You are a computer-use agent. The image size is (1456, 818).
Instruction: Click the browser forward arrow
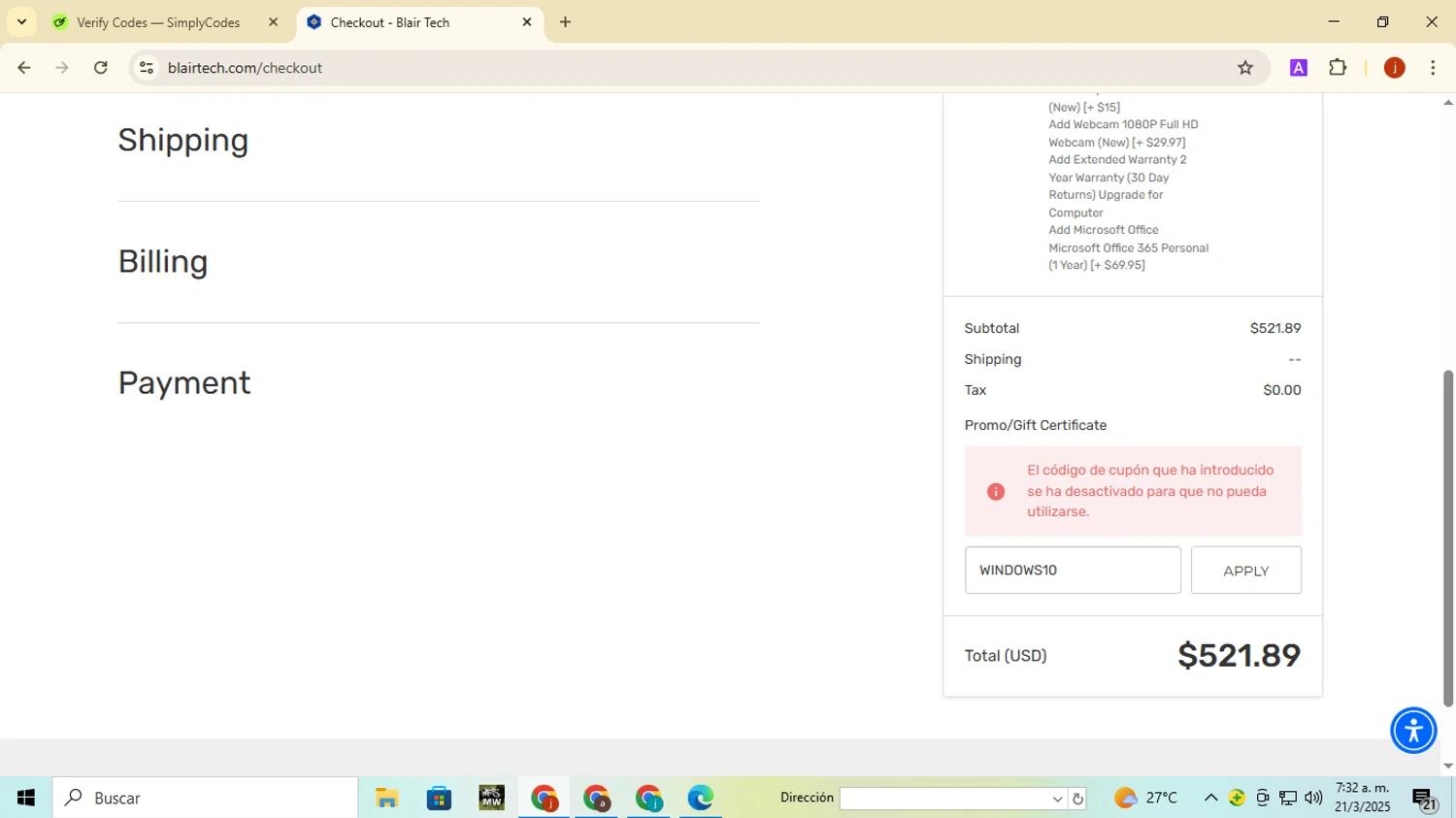click(x=62, y=68)
